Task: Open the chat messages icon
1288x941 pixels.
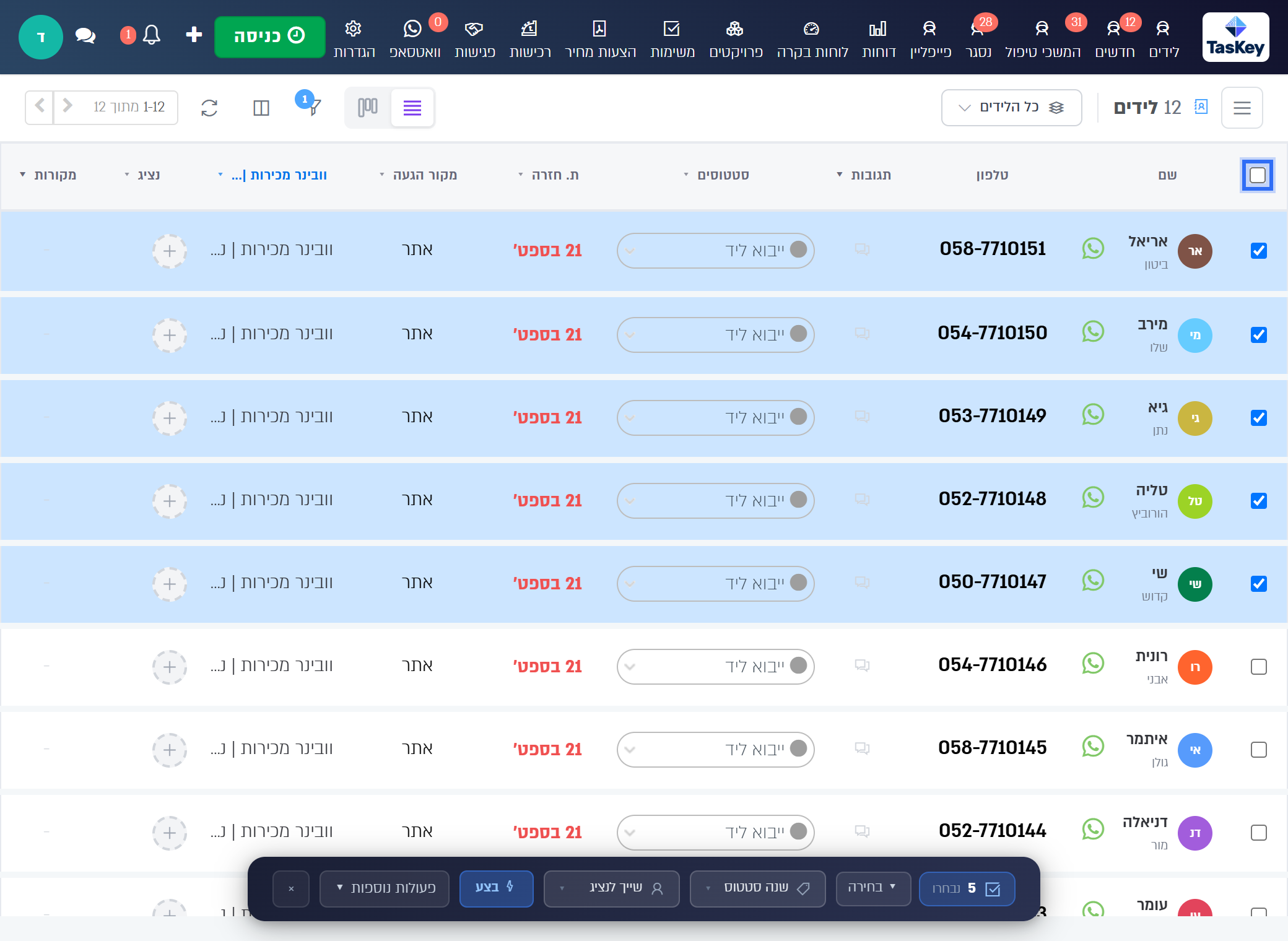Action: (85, 36)
